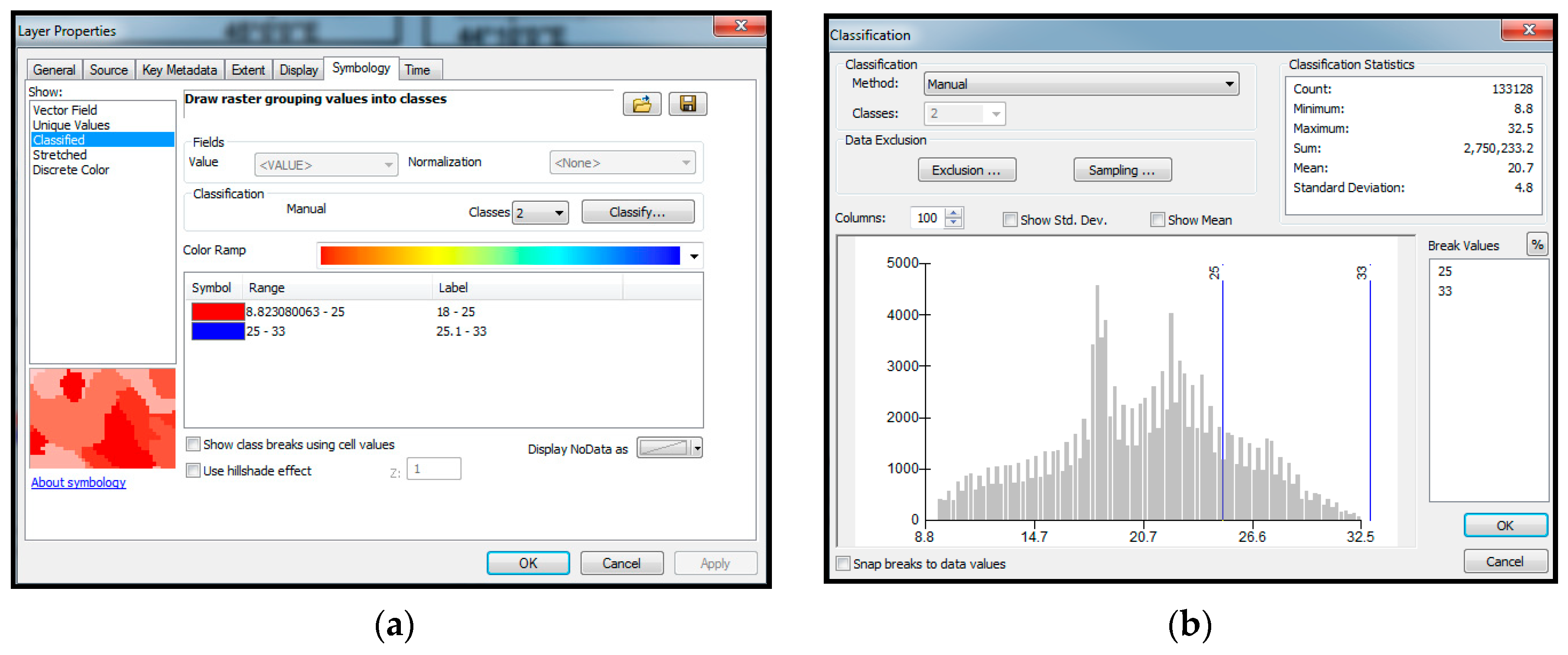Click the save symbology floppy disk icon
Image resolution: width=1568 pixels, height=655 pixels.
coord(687,104)
